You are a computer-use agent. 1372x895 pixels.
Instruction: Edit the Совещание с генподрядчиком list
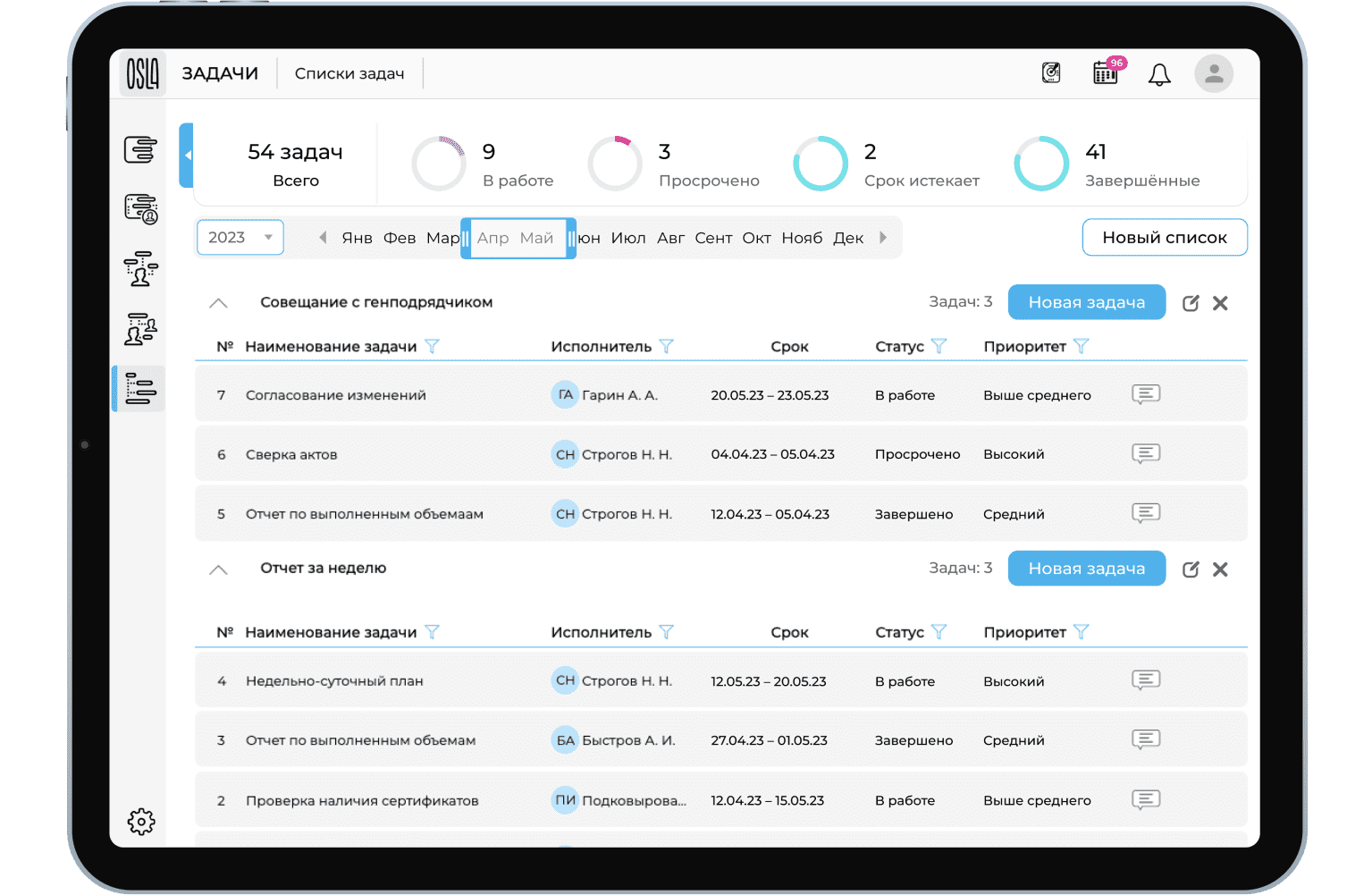click(1190, 303)
